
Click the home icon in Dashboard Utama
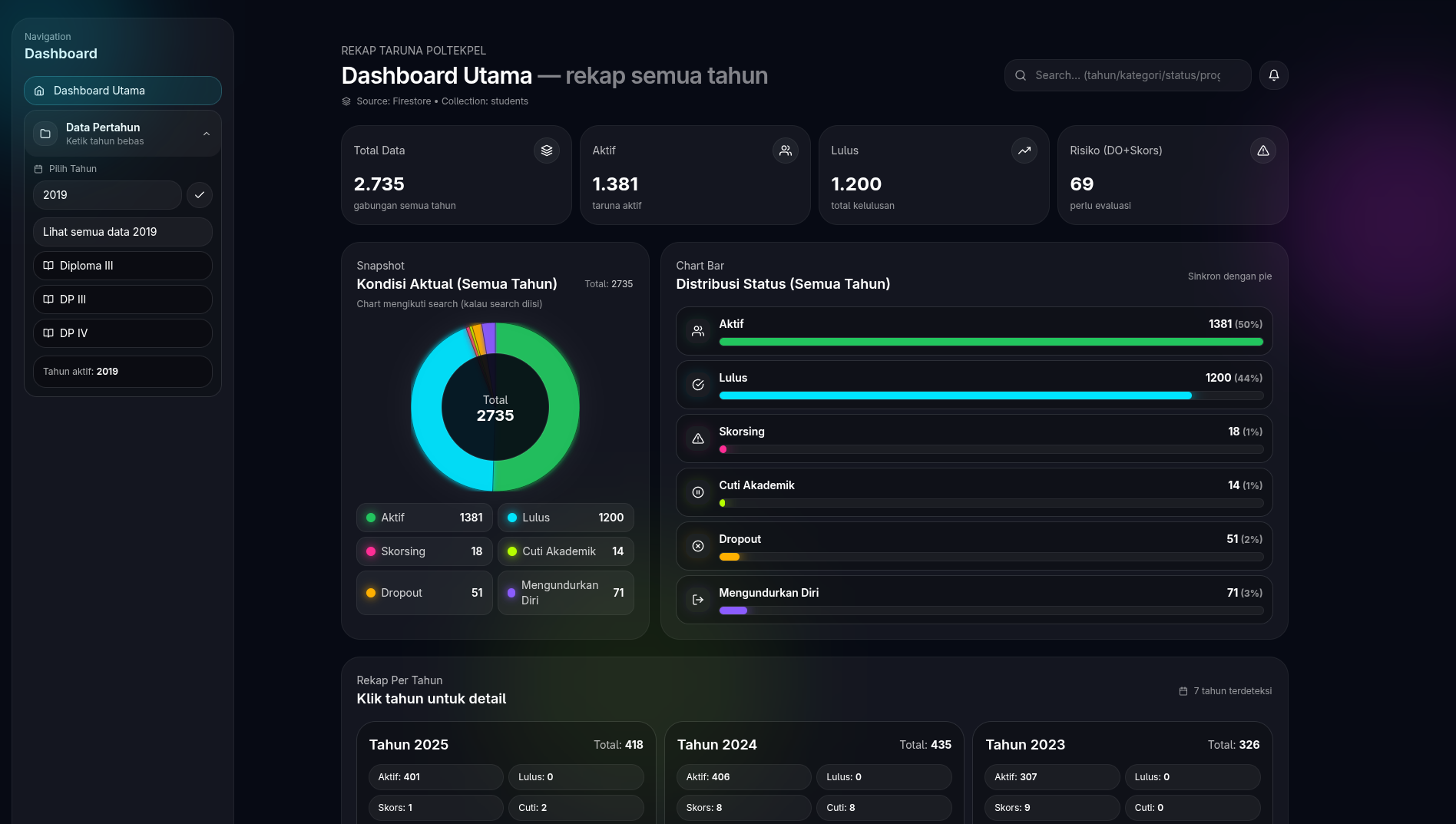[39, 91]
